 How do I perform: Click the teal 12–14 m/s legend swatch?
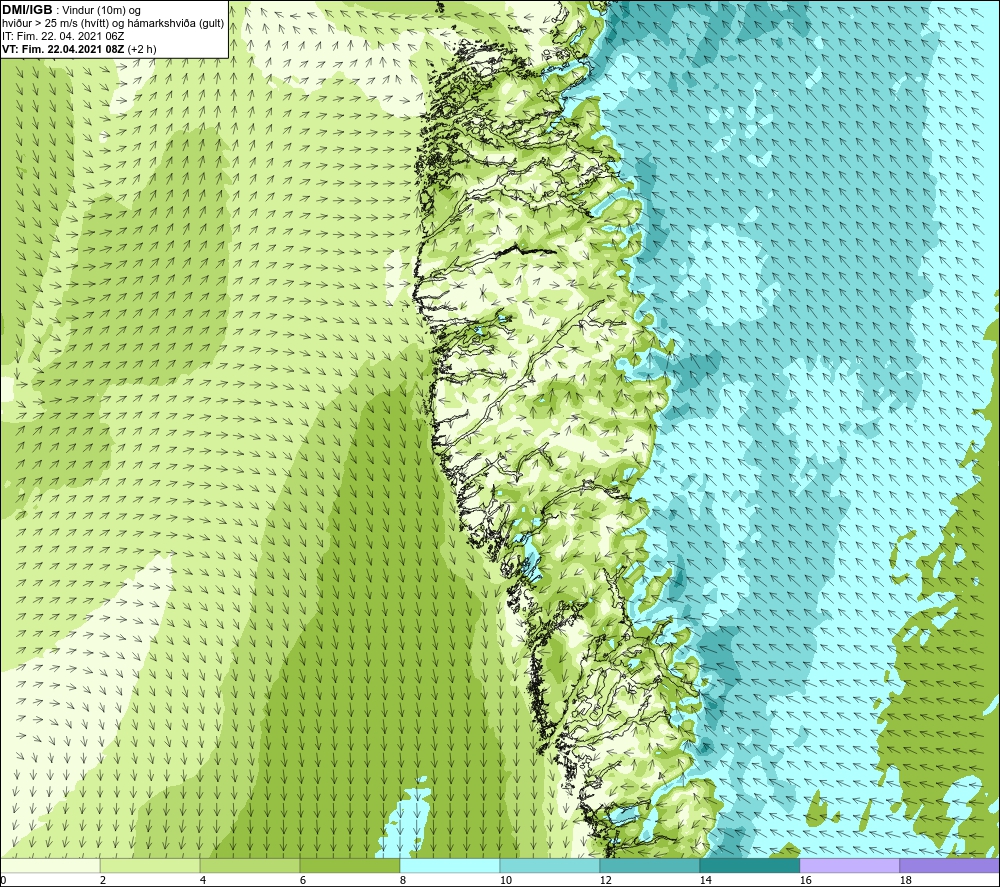pos(649,865)
